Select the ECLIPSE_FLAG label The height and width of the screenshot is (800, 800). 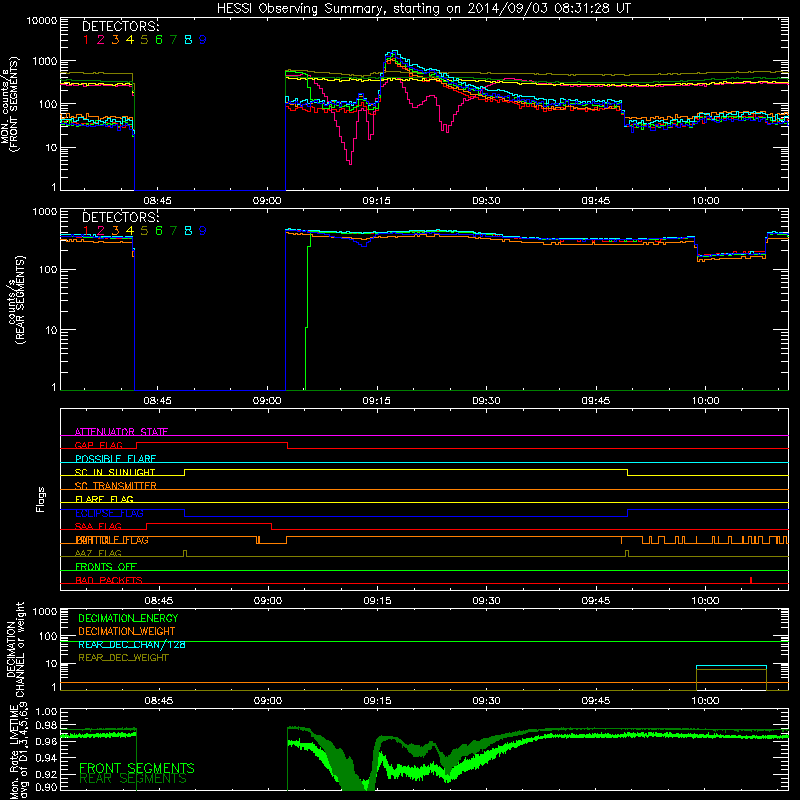tap(109, 513)
